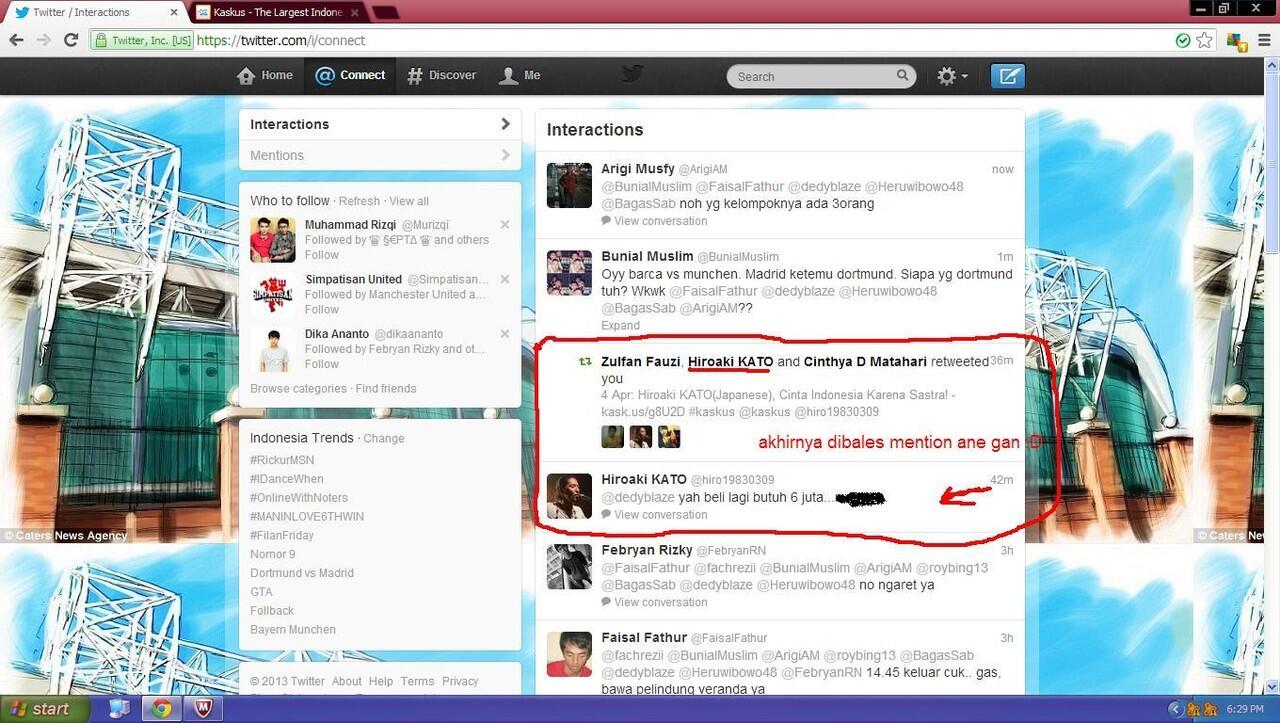Select Interactions in sidebar
The image size is (1280, 723).
(x=380, y=124)
